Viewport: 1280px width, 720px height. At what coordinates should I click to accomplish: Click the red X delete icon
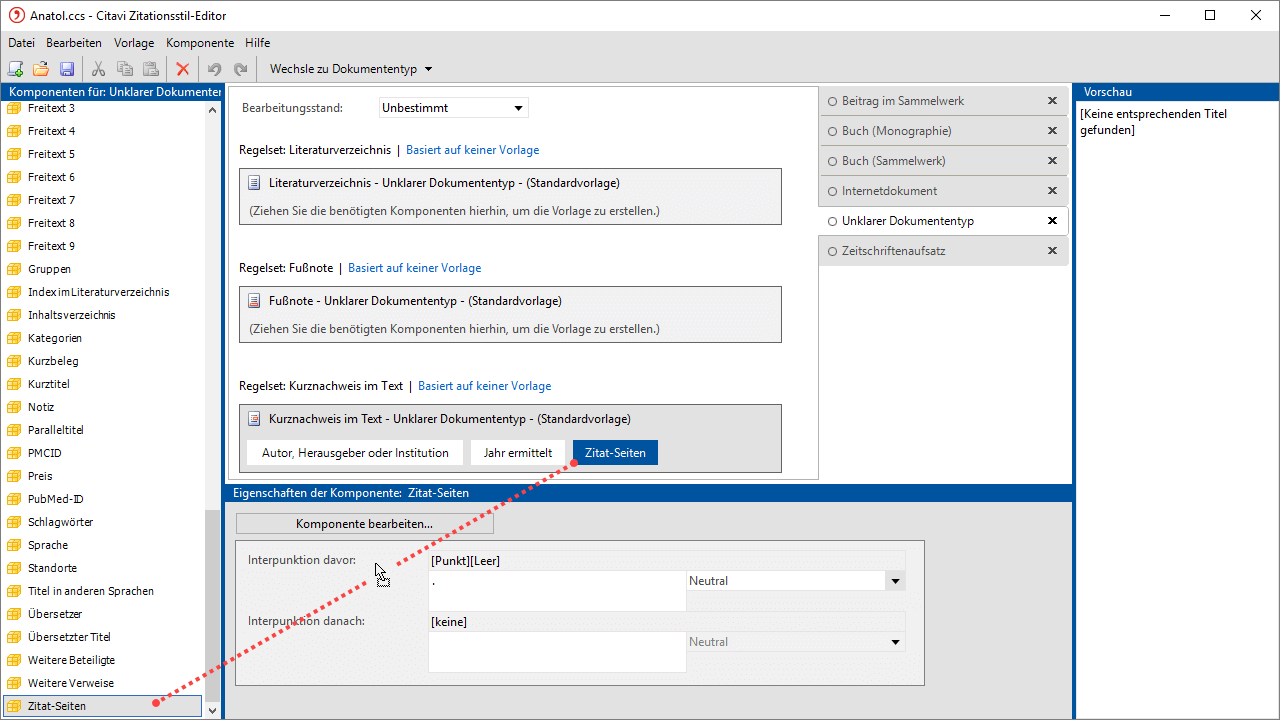[182, 69]
